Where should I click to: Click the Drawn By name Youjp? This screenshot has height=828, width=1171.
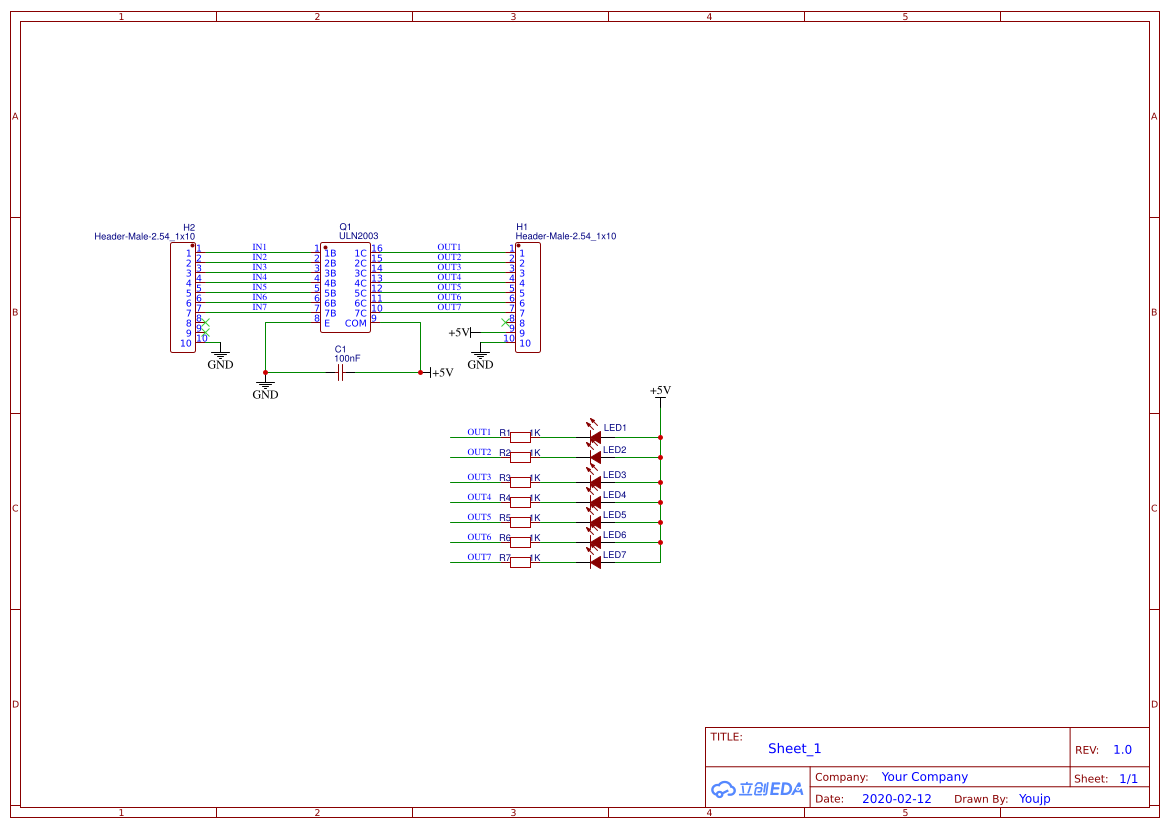tap(1034, 799)
